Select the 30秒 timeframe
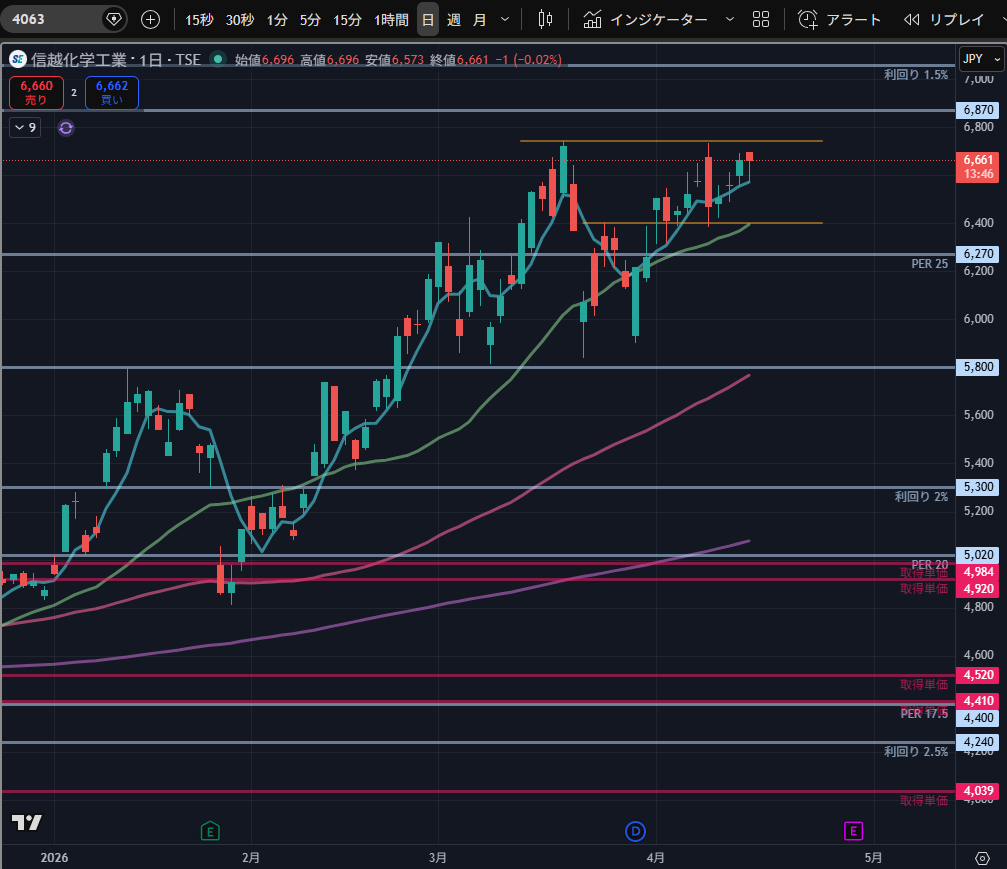 click(x=240, y=20)
